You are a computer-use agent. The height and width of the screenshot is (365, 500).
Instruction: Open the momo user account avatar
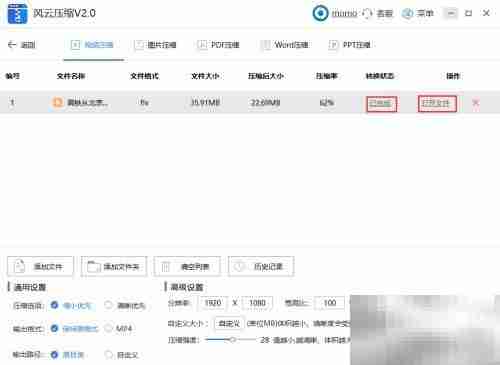320,13
